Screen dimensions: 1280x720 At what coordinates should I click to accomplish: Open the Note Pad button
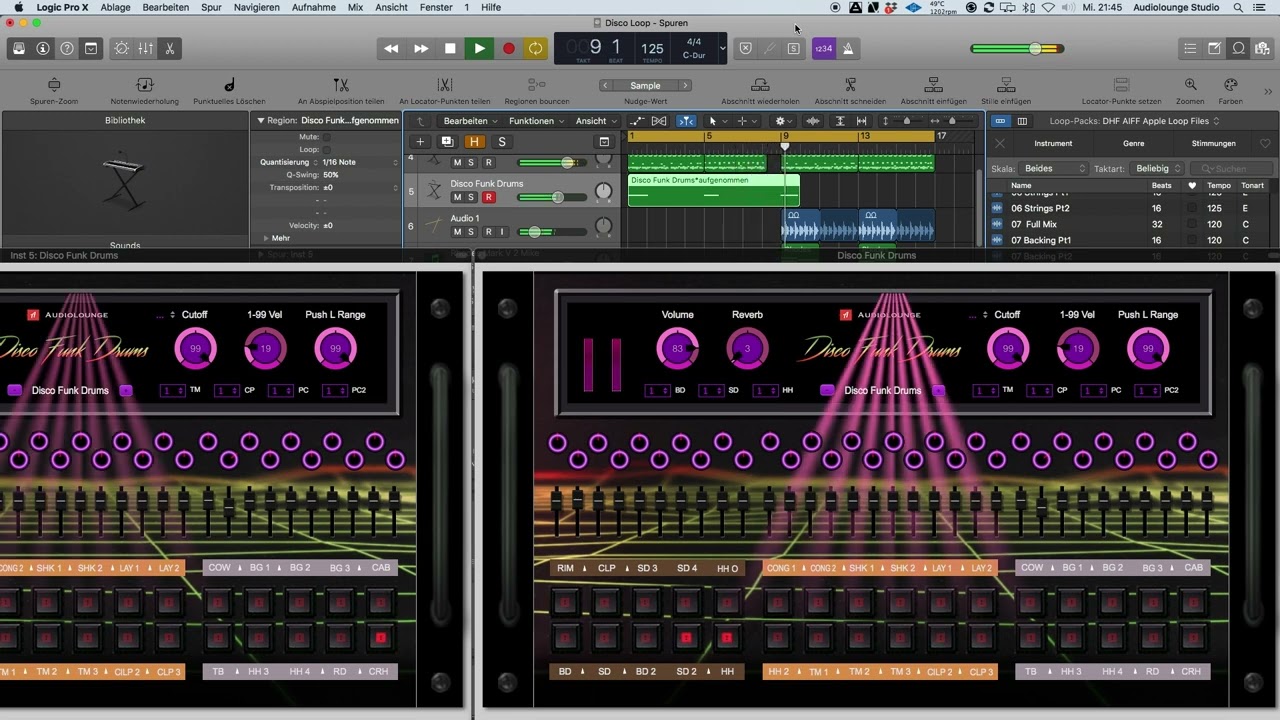click(x=1214, y=48)
